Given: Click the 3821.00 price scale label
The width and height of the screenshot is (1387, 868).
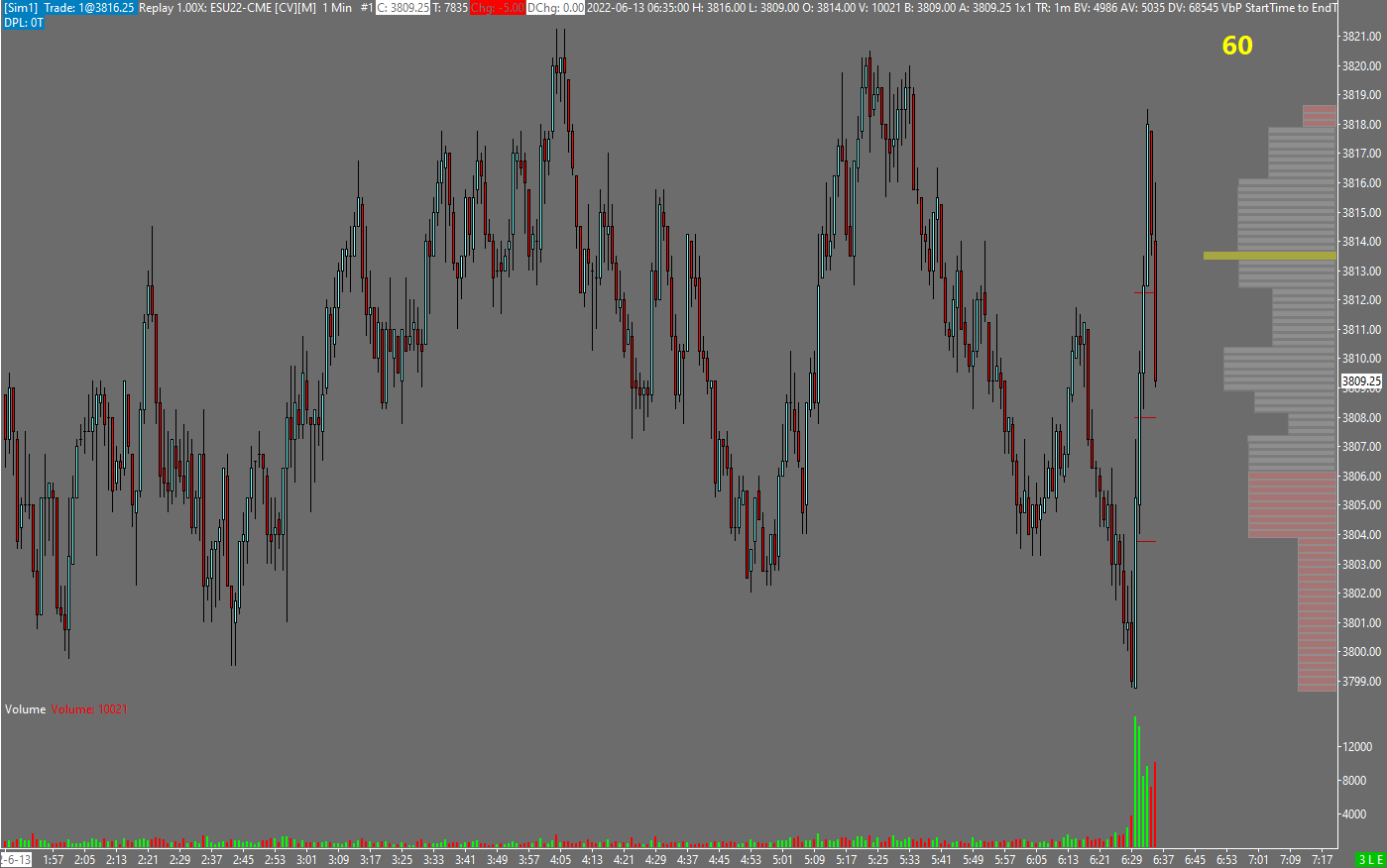Looking at the screenshot, I should point(1361,37).
